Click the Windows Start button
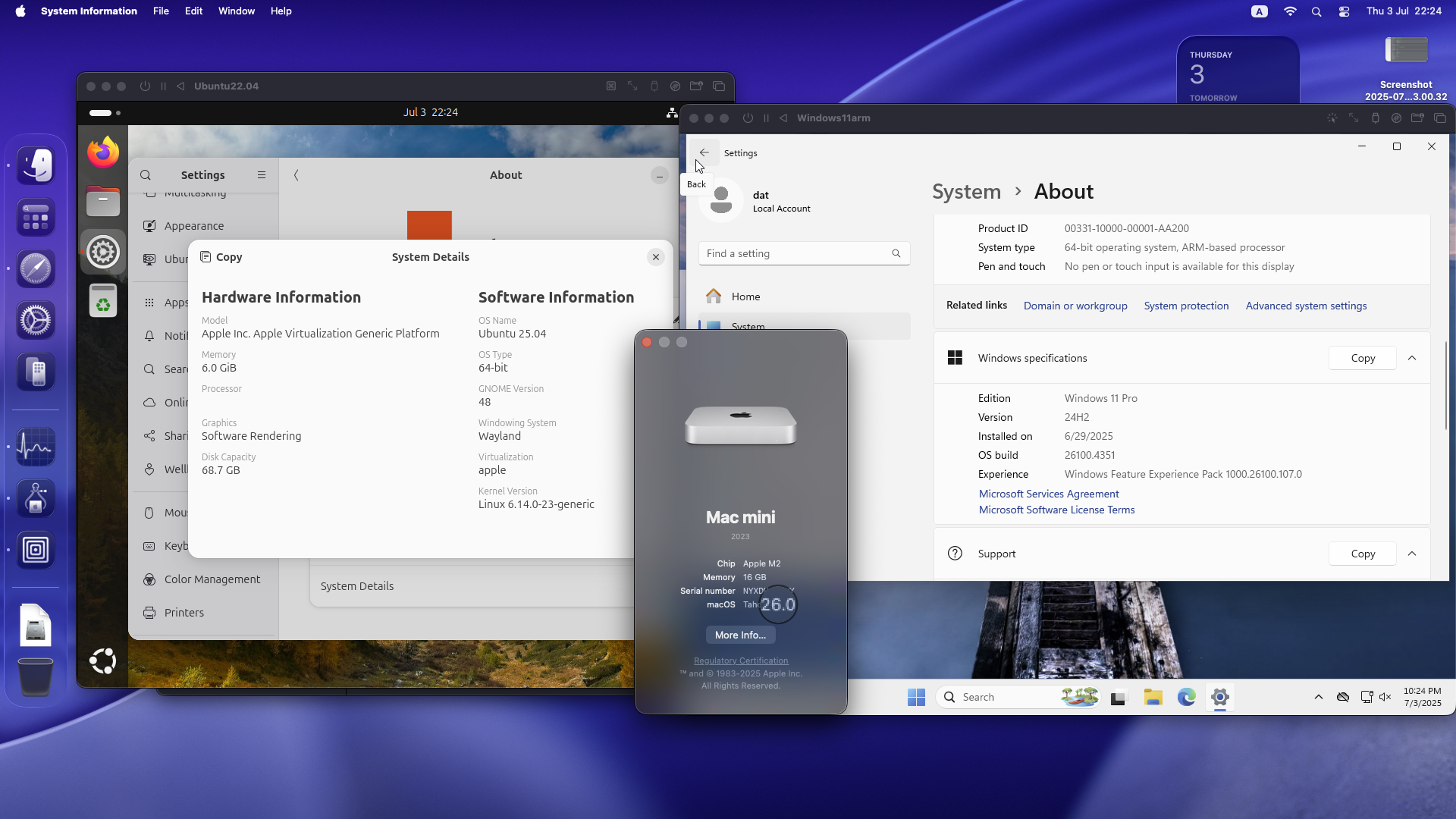1456x819 pixels. click(x=916, y=697)
